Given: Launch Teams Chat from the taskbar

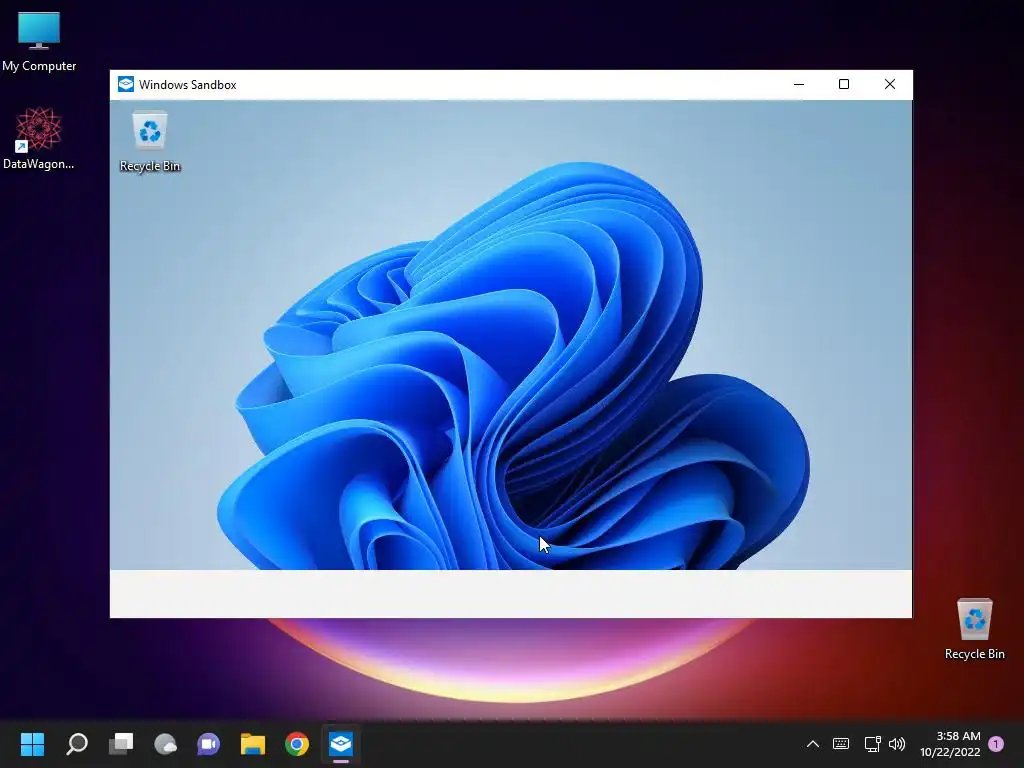Looking at the screenshot, I should click(x=208, y=743).
